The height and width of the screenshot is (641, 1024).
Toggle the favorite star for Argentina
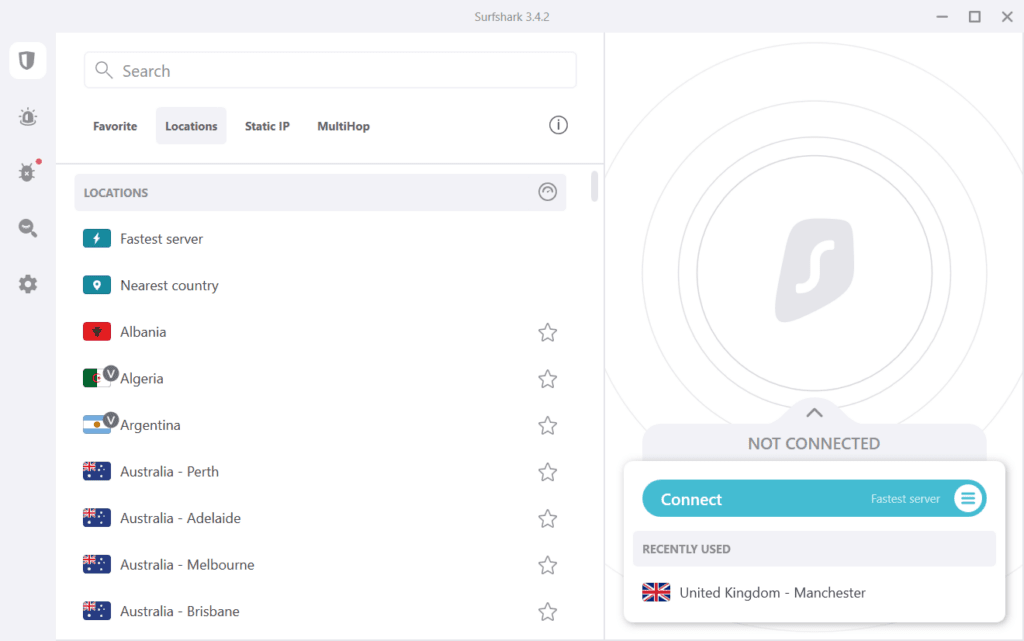[547, 426]
